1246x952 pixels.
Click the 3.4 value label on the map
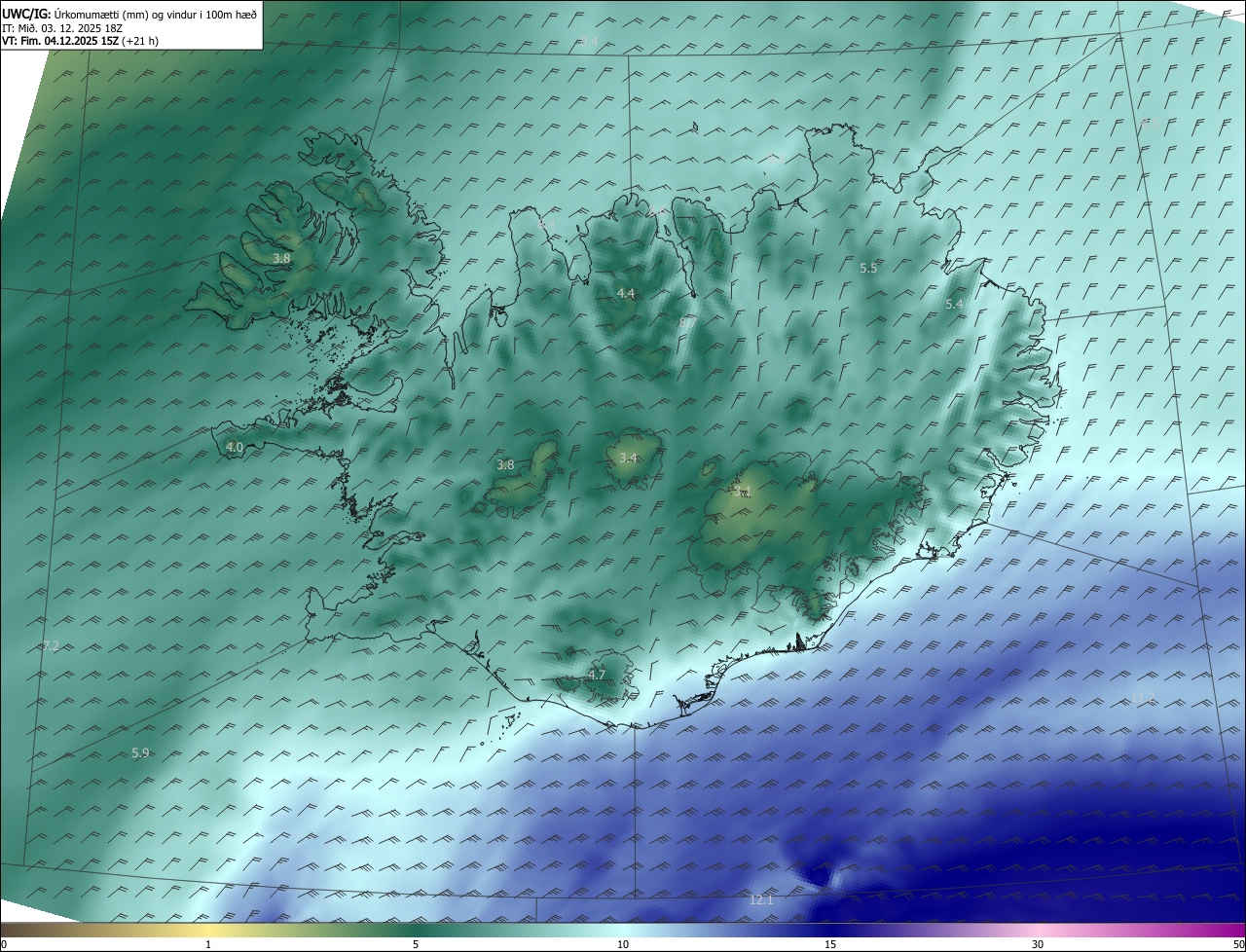[628, 458]
